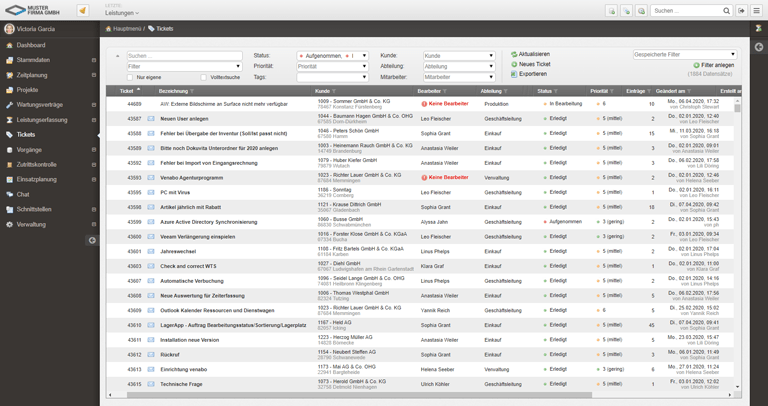Click the ticket search input field
768x406 pixels.
pos(184,56)
